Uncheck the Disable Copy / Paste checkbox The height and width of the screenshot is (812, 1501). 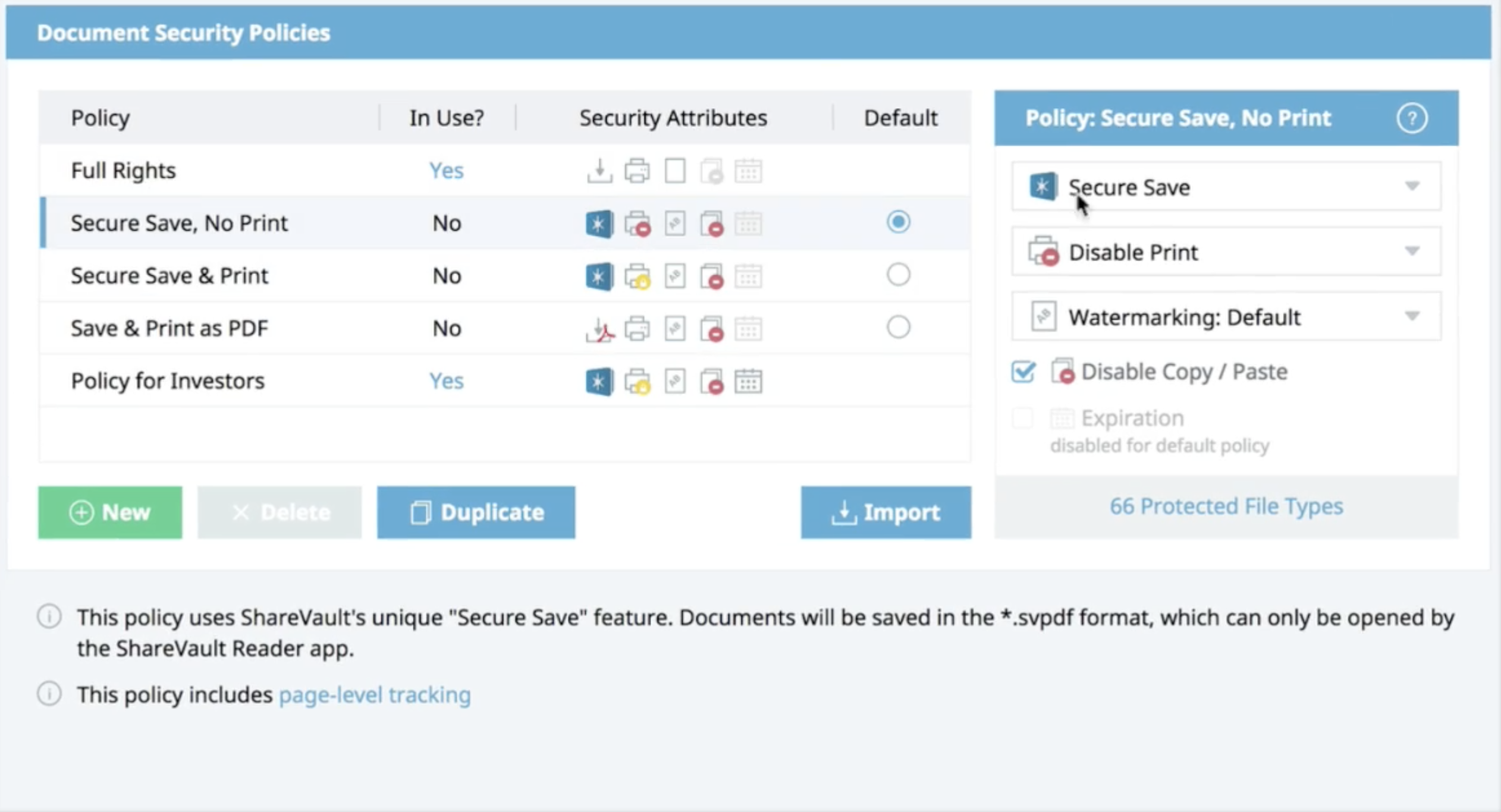coord(1023,372)
